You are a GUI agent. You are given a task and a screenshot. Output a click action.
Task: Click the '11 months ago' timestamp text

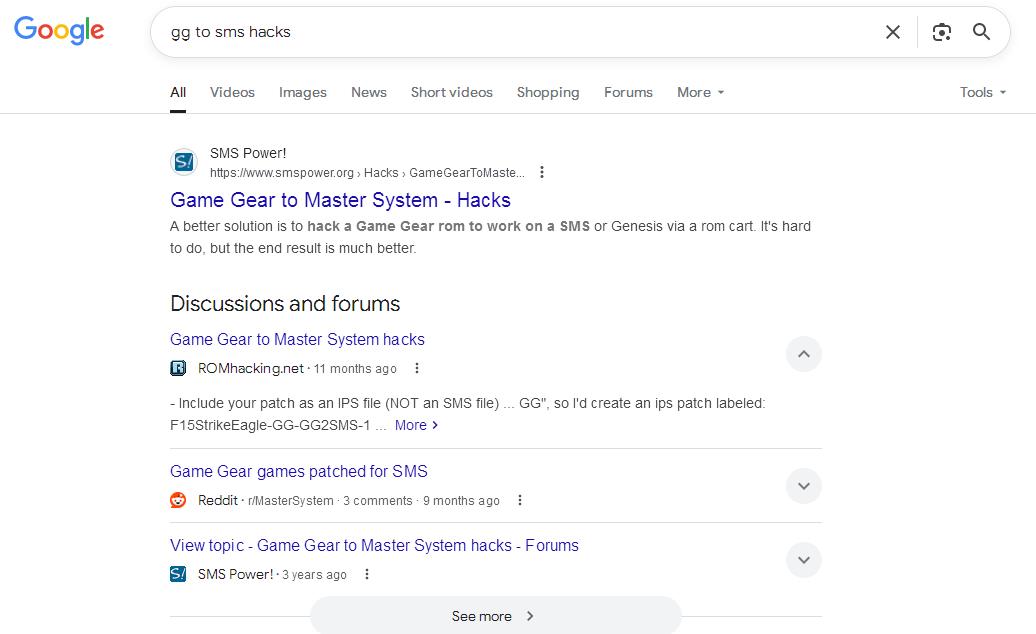click(355, 369)
